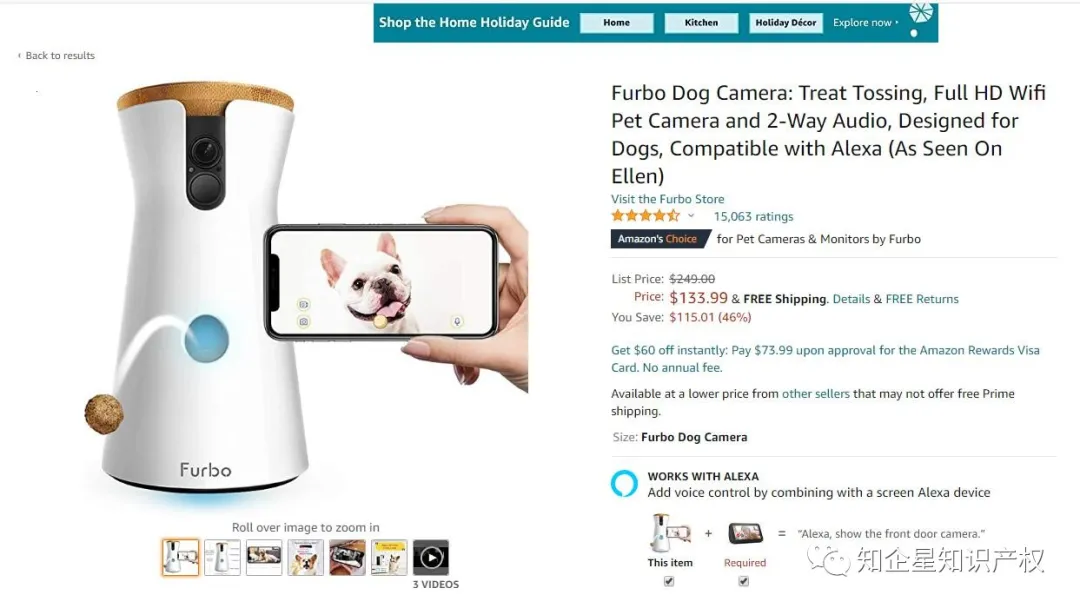This screenshot has width=1080, height=608.
Task: Open the 15,063 ratings link
Action: point(754,216)
